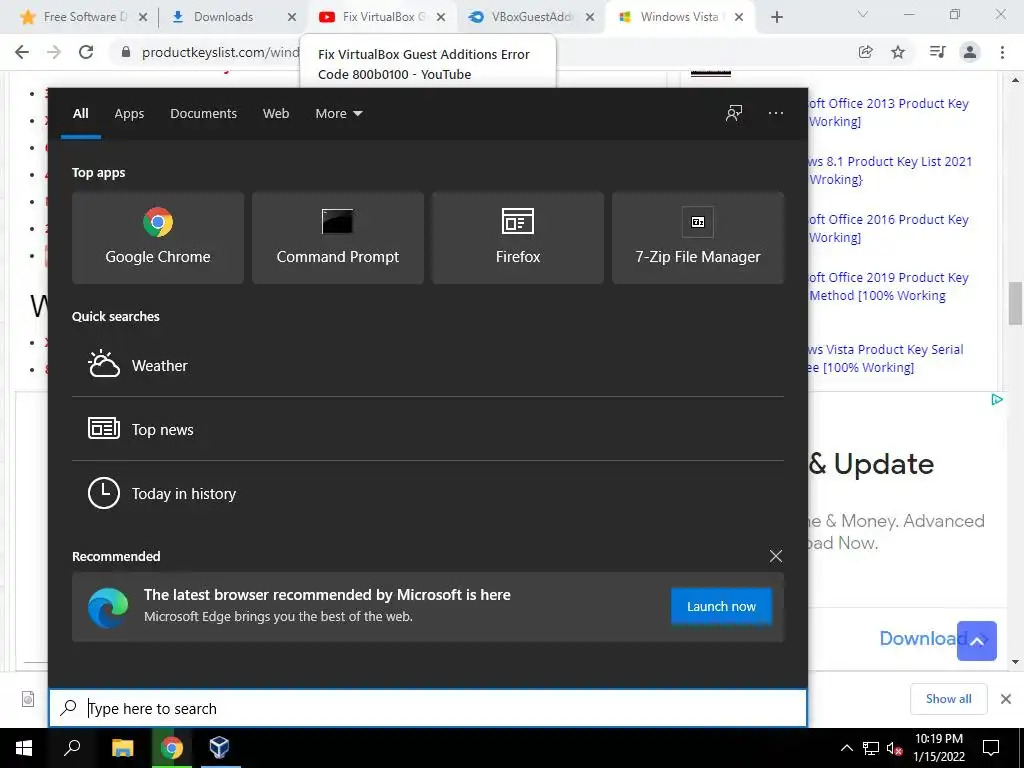Click the page vertical scrollbar thumb
Viewport: 1024px width, 768px height.
(1015, 303)
